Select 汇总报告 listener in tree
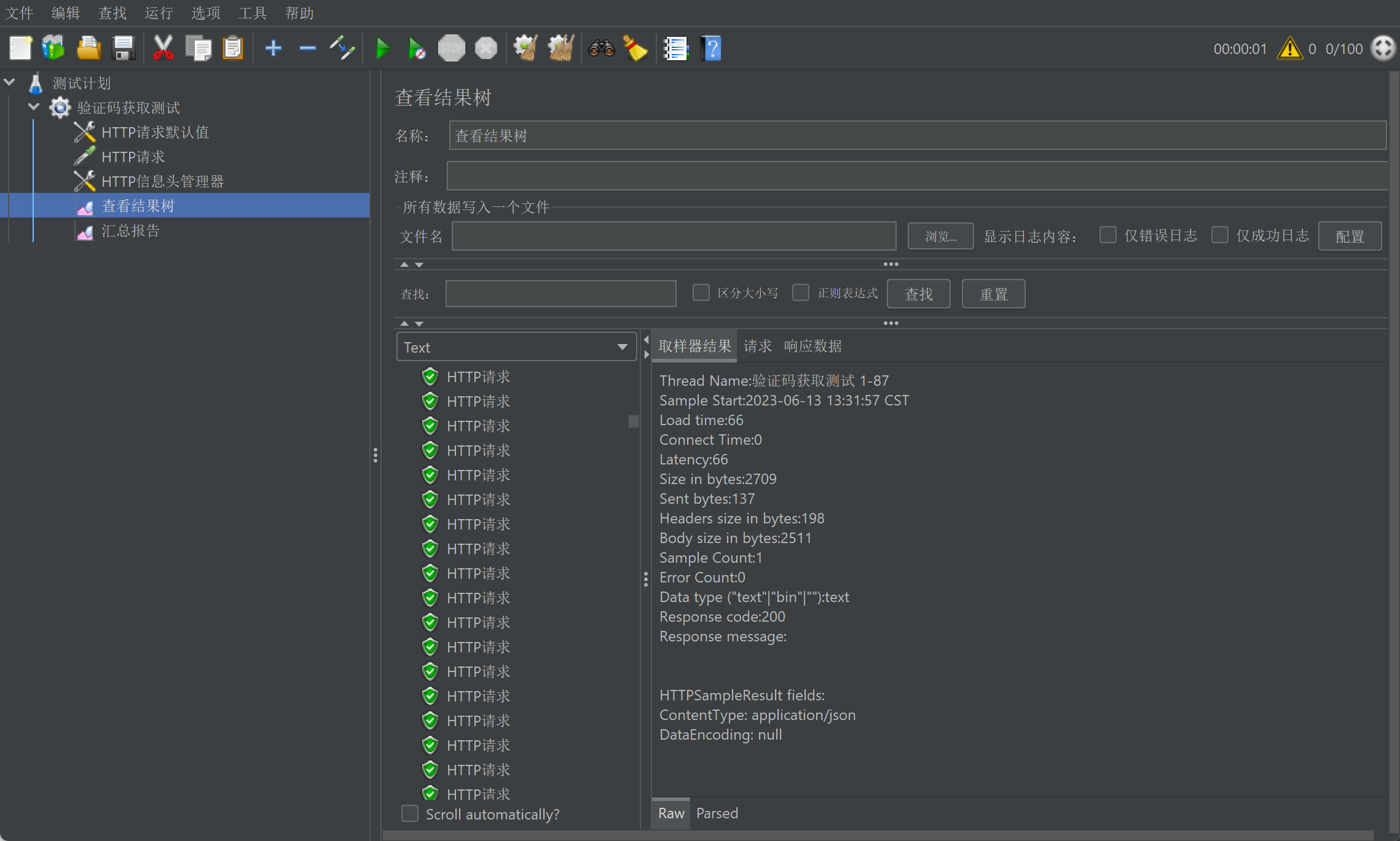Viewport: 1400px width, 841px height. coord(130,230)
